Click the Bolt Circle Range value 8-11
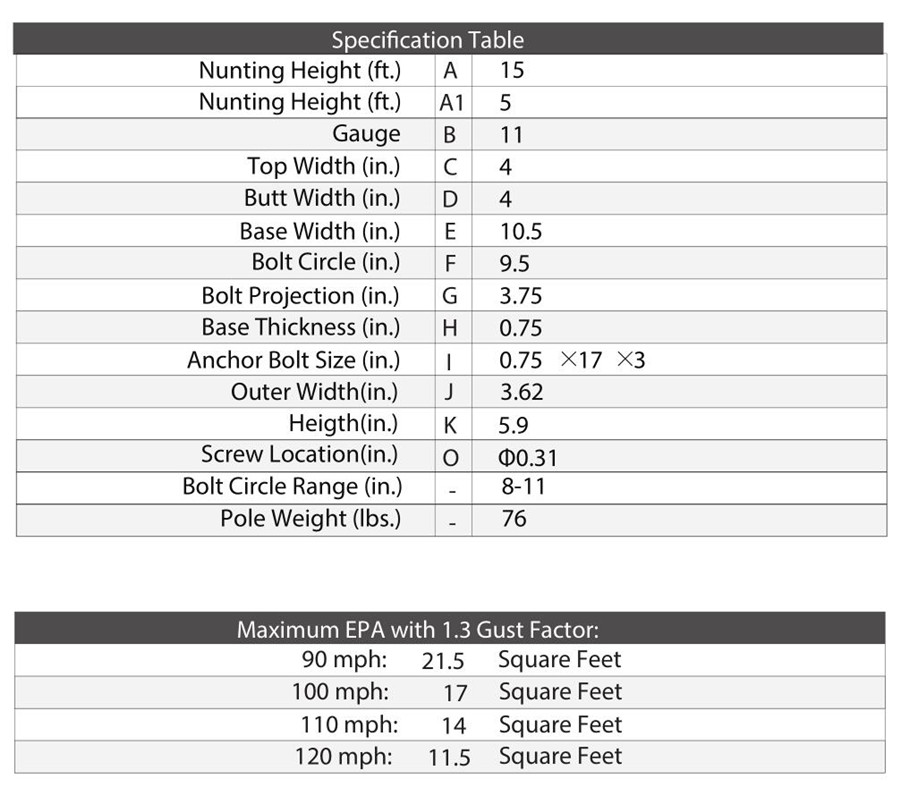Screen dimensions: 900x787 524,487
